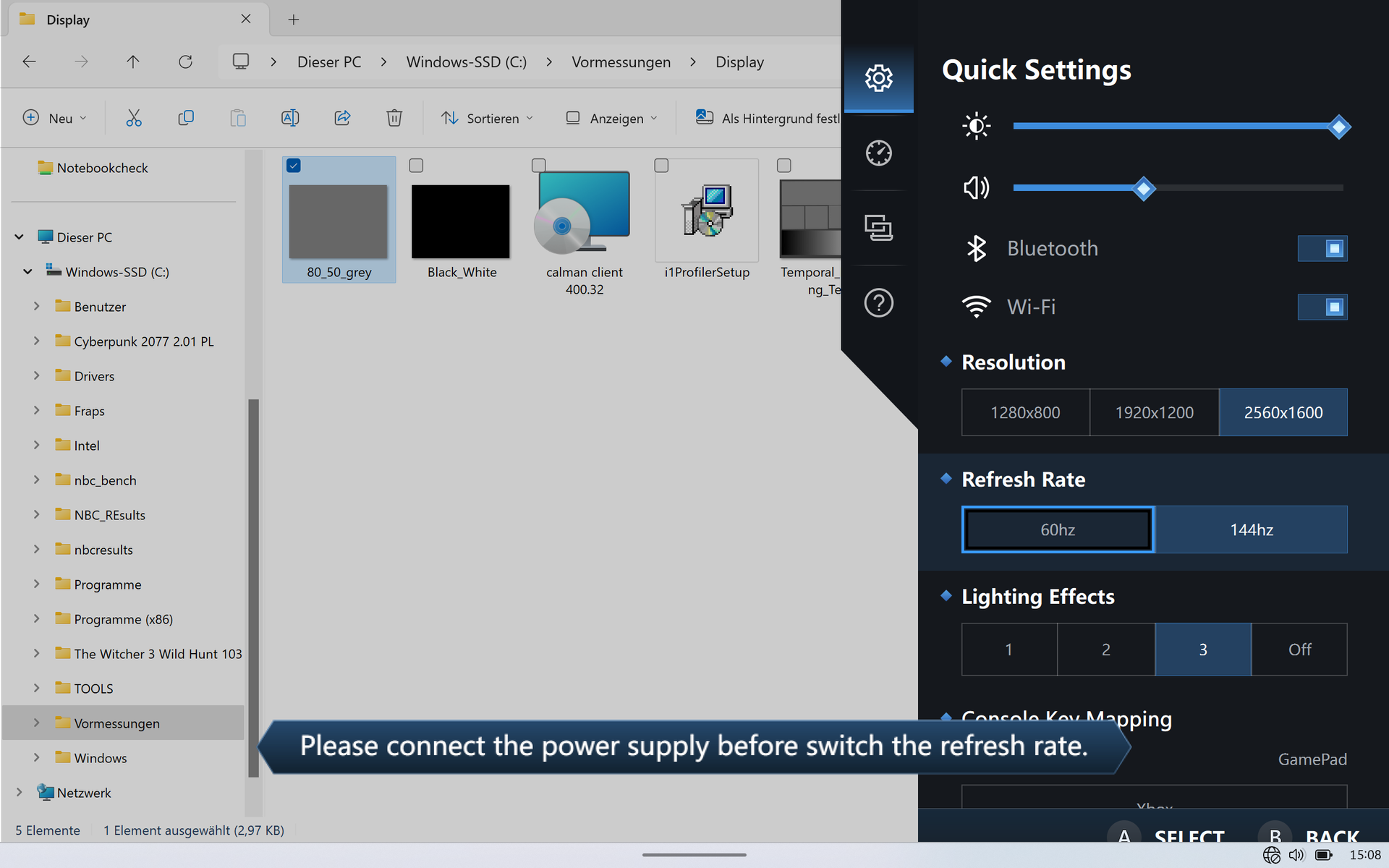Click the display screens sidebar icon
Viewport: 1389px width, 868px height.
coord(878,228)
